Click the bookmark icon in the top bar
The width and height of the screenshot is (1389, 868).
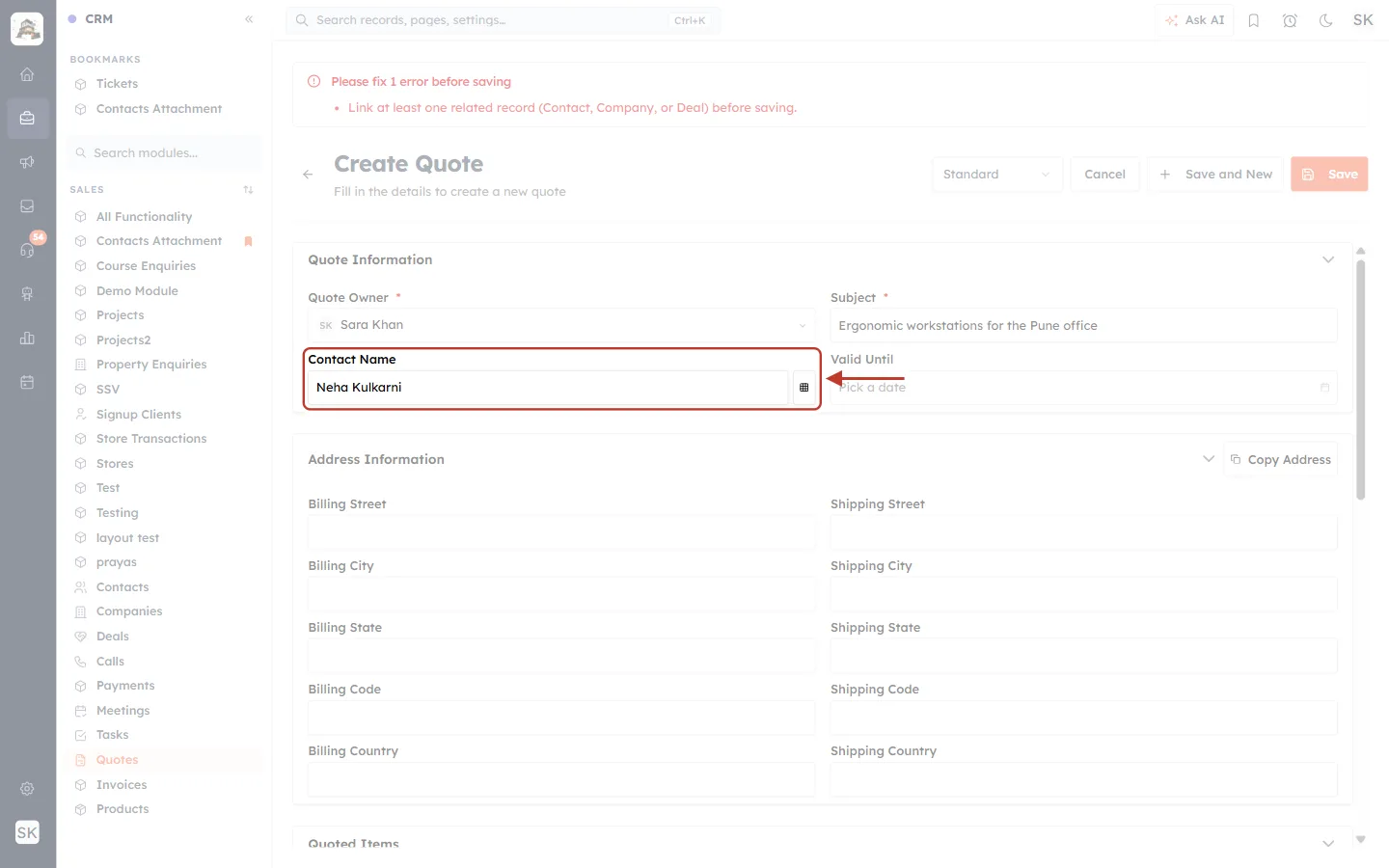tap(1254, 20)
